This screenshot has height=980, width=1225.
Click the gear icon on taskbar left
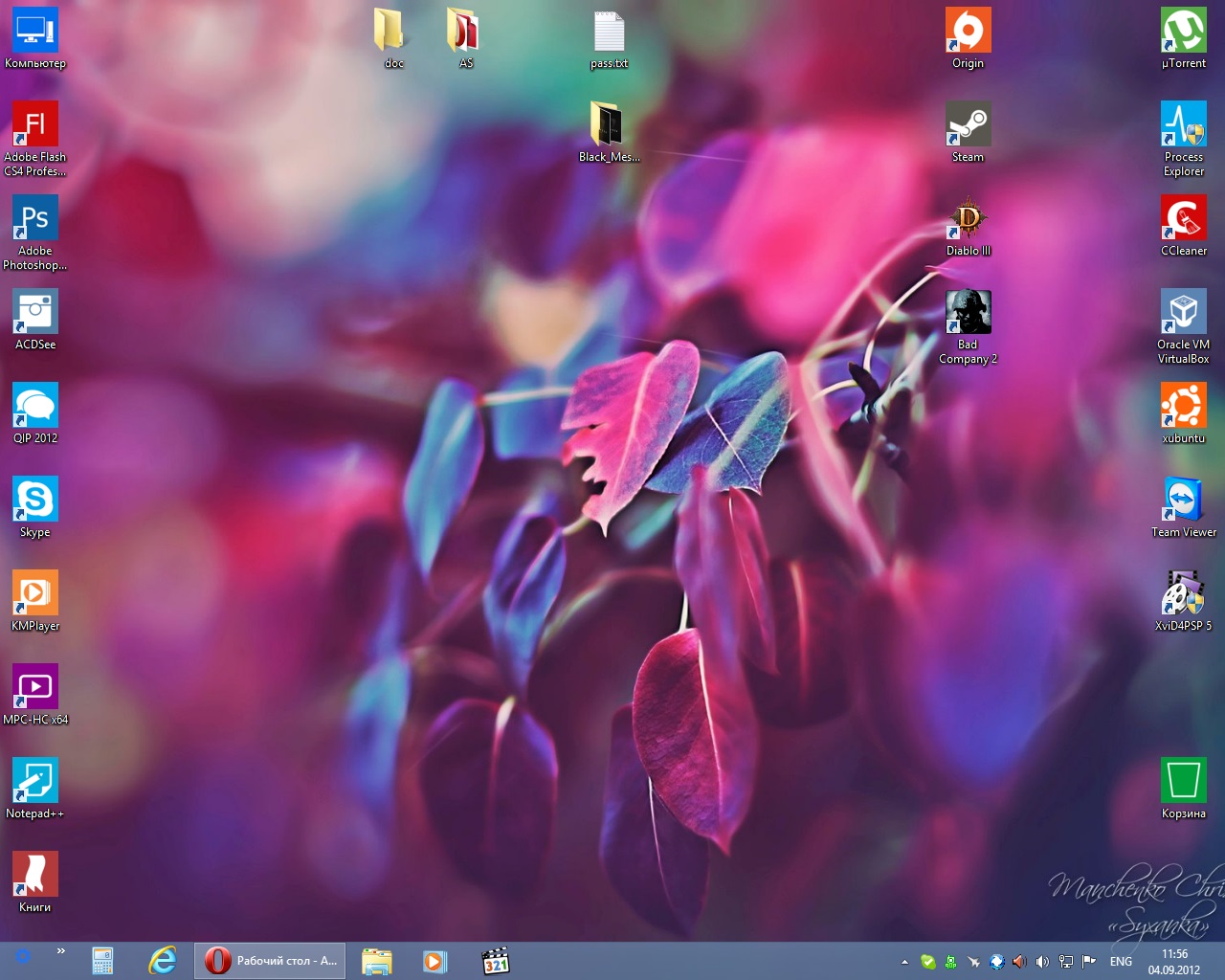click(23, 956)
